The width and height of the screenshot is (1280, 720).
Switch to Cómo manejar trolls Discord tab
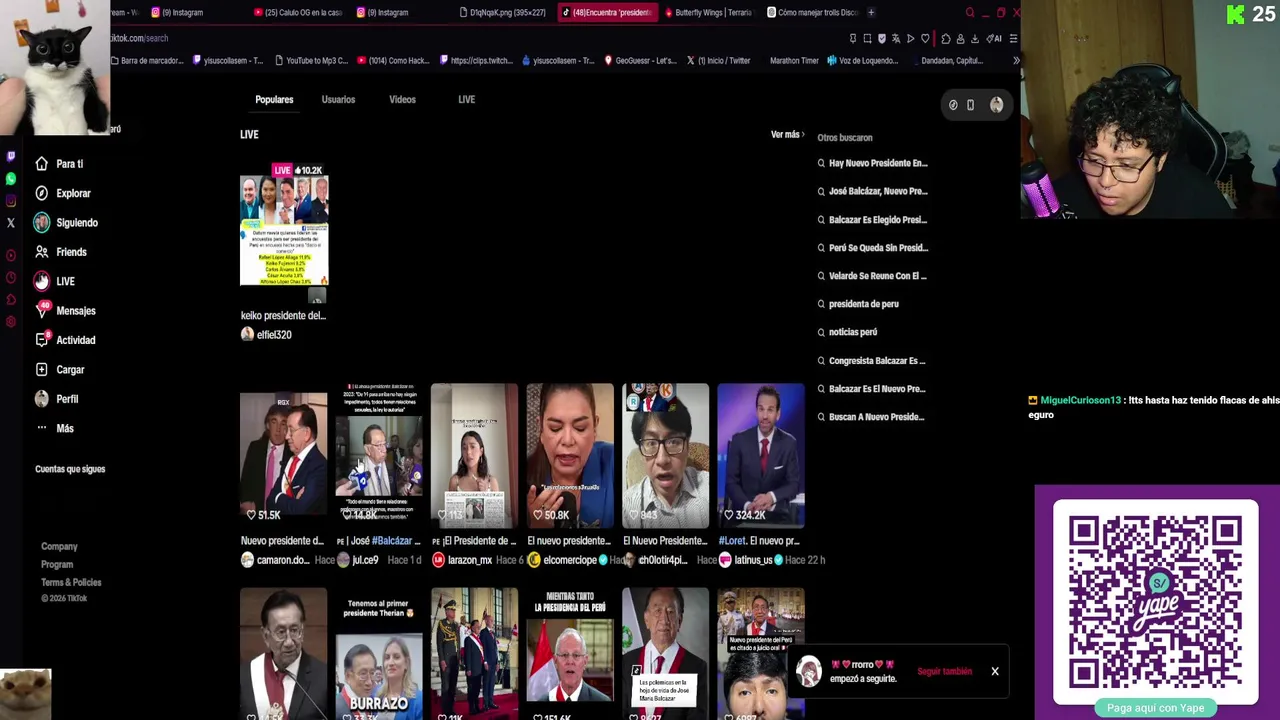point(812,13)
